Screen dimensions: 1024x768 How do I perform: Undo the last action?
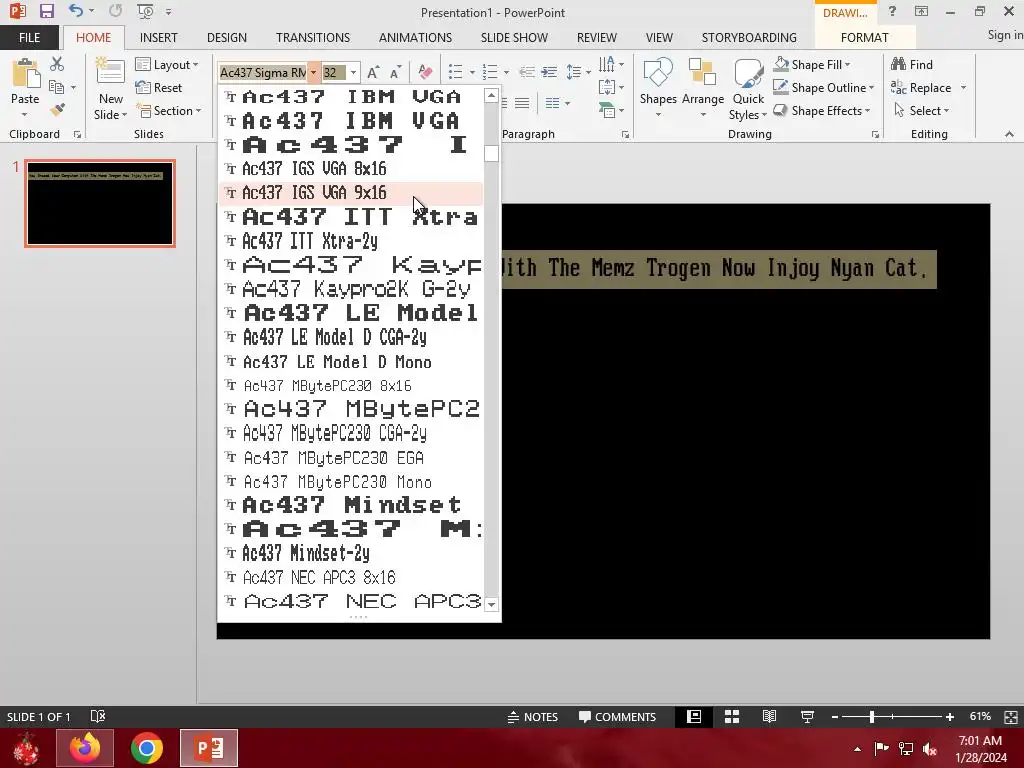(x=76, y=11)
